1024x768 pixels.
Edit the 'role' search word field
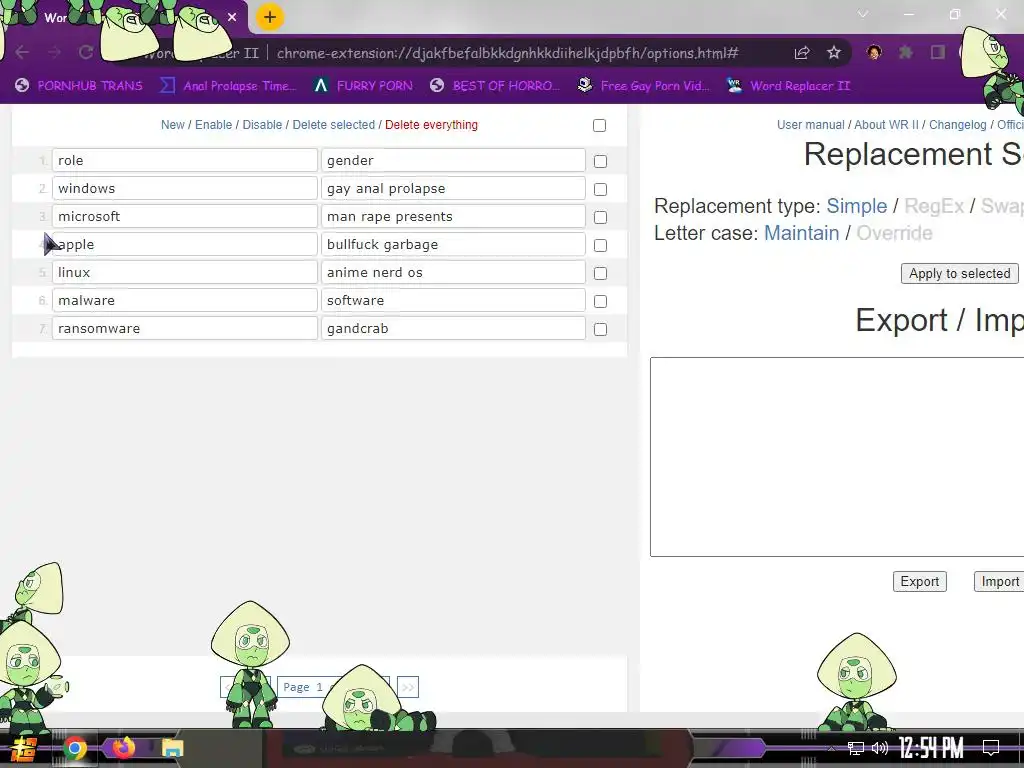pyautogui.click(x=185, y=161)
